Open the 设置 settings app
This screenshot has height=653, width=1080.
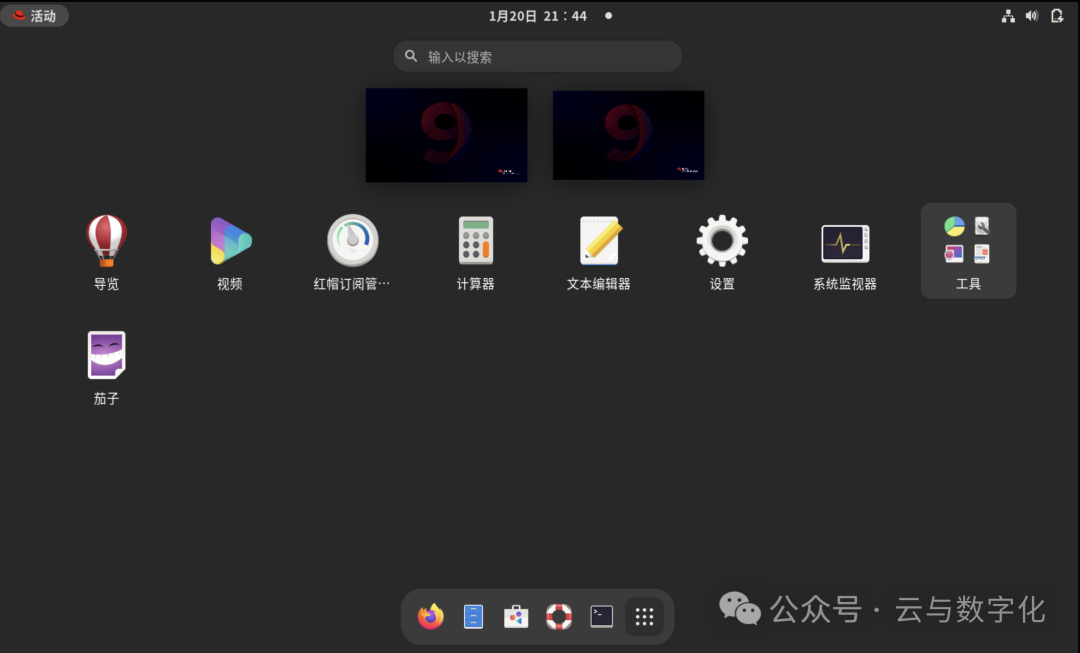click(721, 240)
